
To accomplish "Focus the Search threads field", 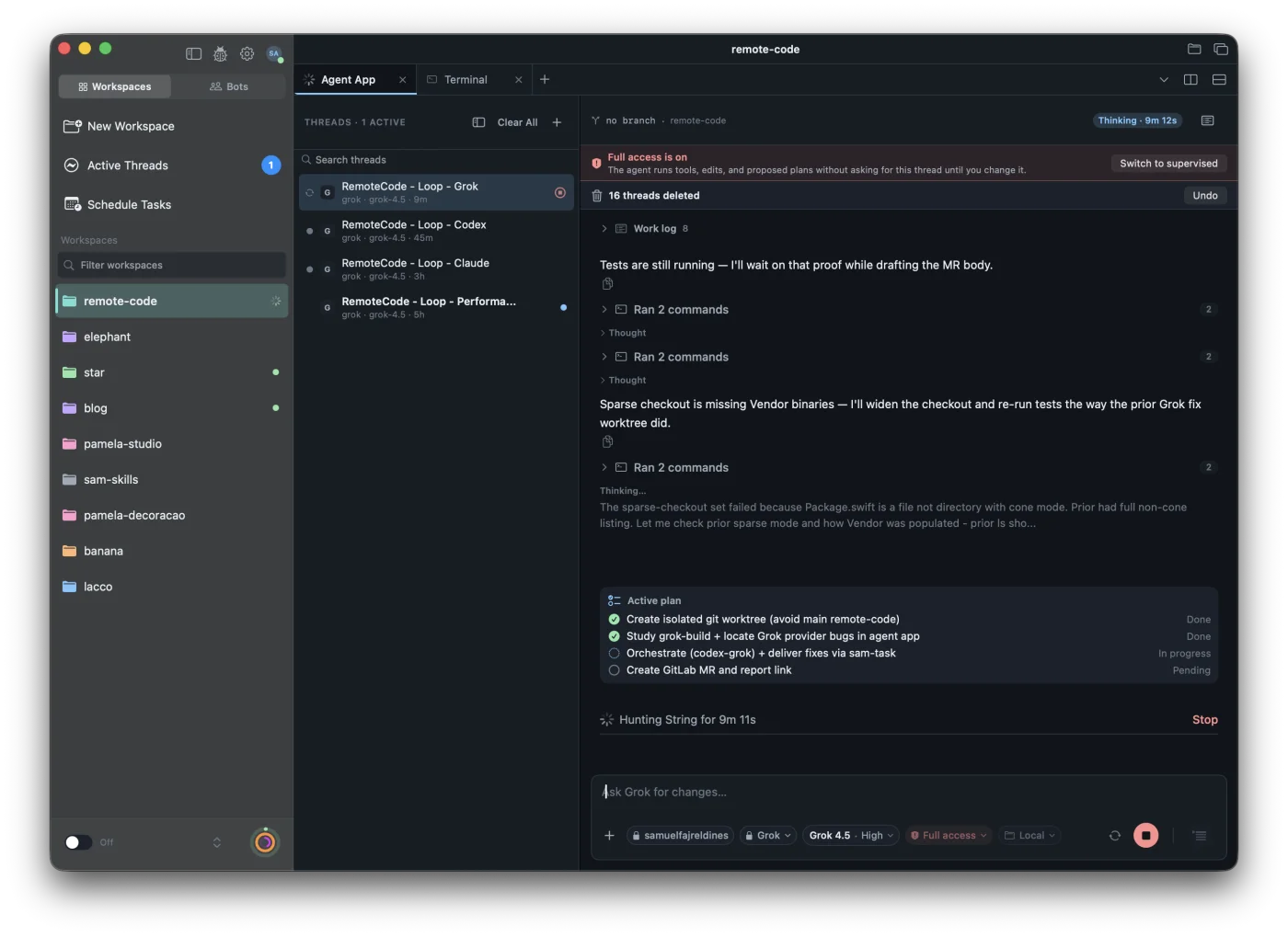I will (x=437, y=160).
